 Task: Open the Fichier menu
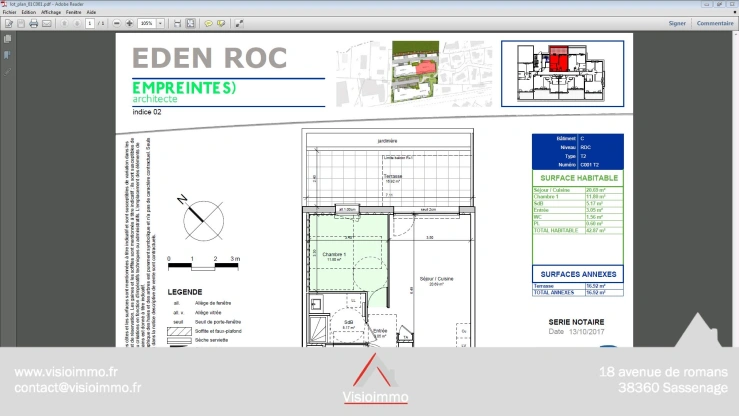tap(9, 12)
